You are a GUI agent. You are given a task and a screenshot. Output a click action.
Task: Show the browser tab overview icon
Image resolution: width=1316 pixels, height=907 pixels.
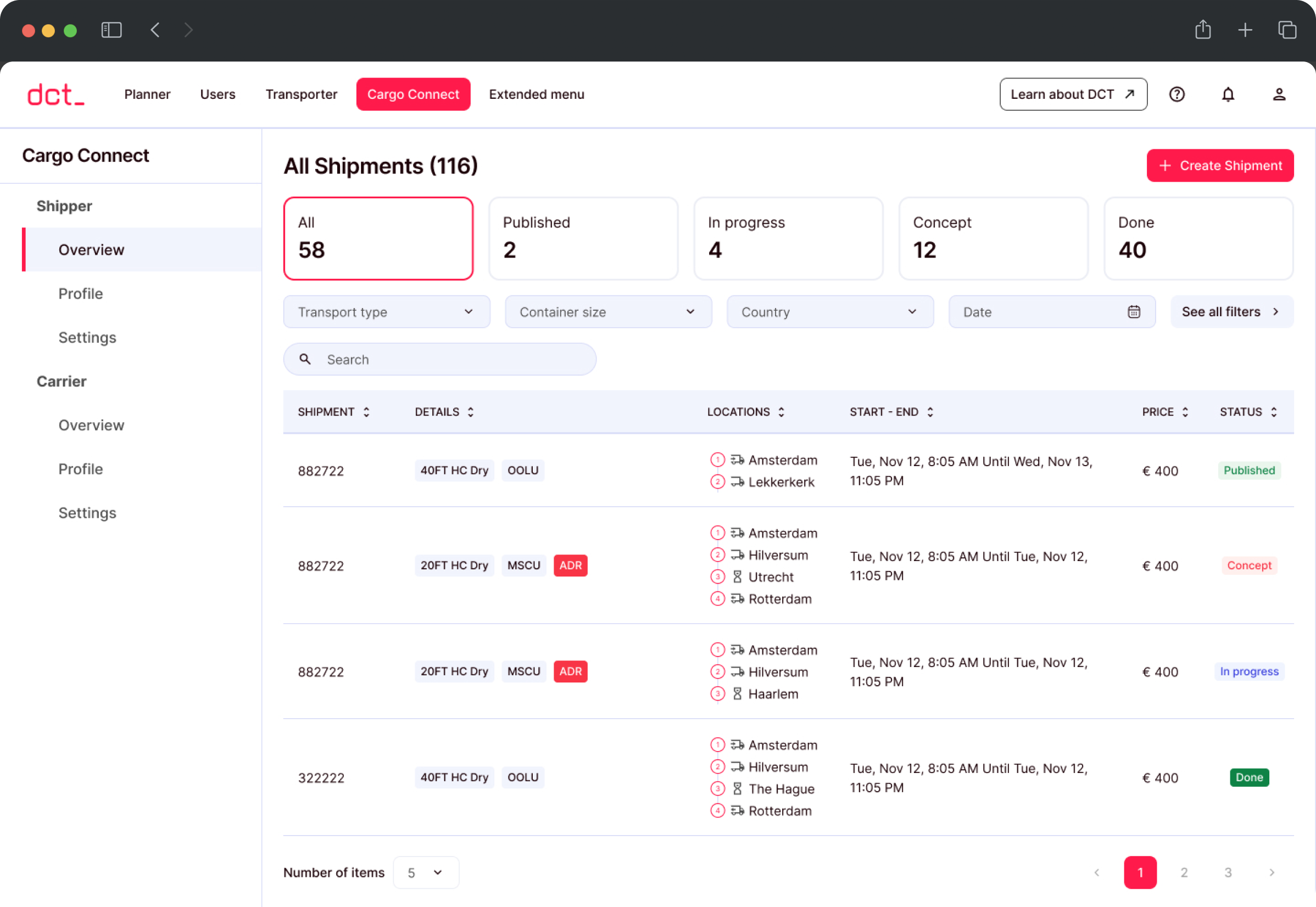click(1287, 30)
